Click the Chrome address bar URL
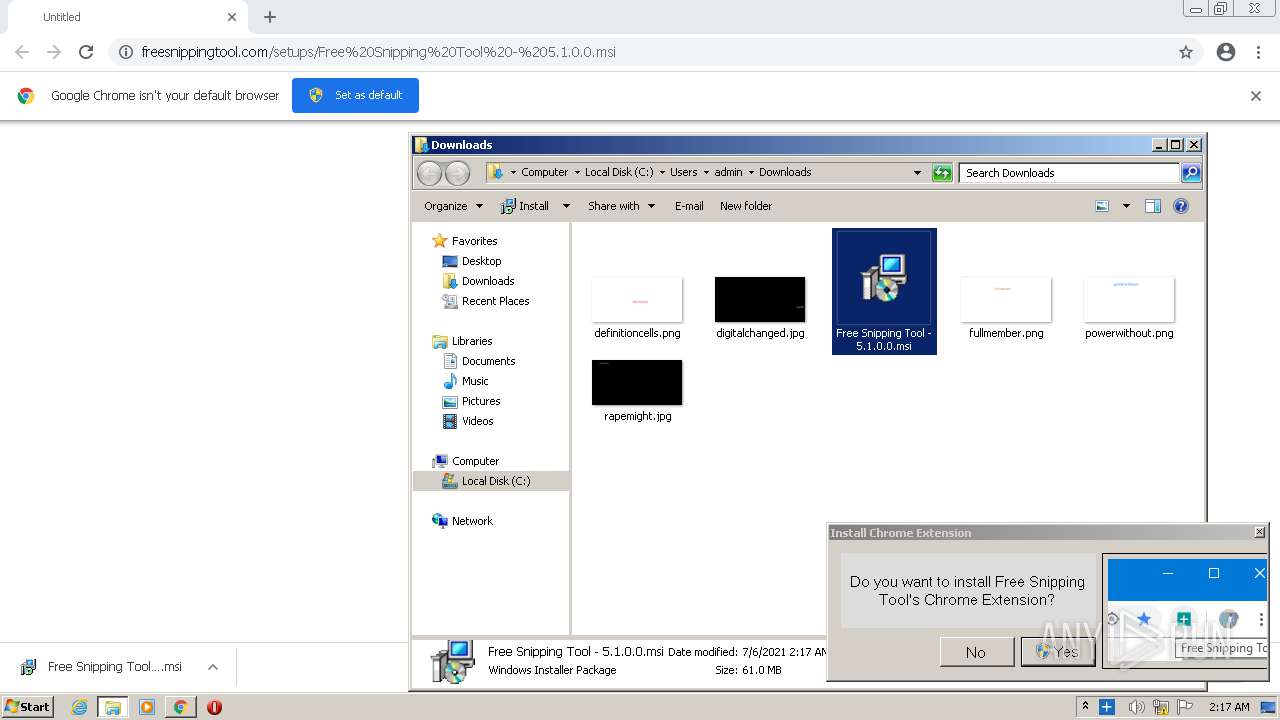 pos(378,52)
